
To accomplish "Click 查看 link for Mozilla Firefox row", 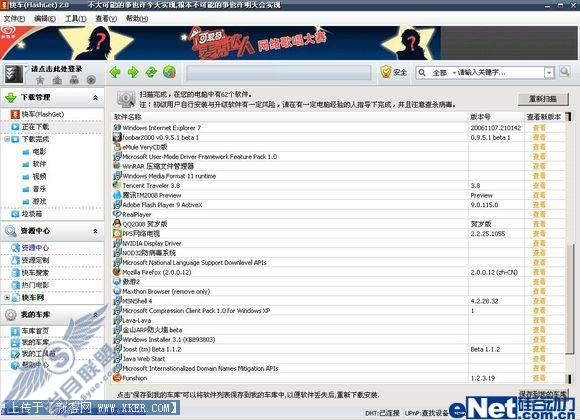I will (539, 272).
